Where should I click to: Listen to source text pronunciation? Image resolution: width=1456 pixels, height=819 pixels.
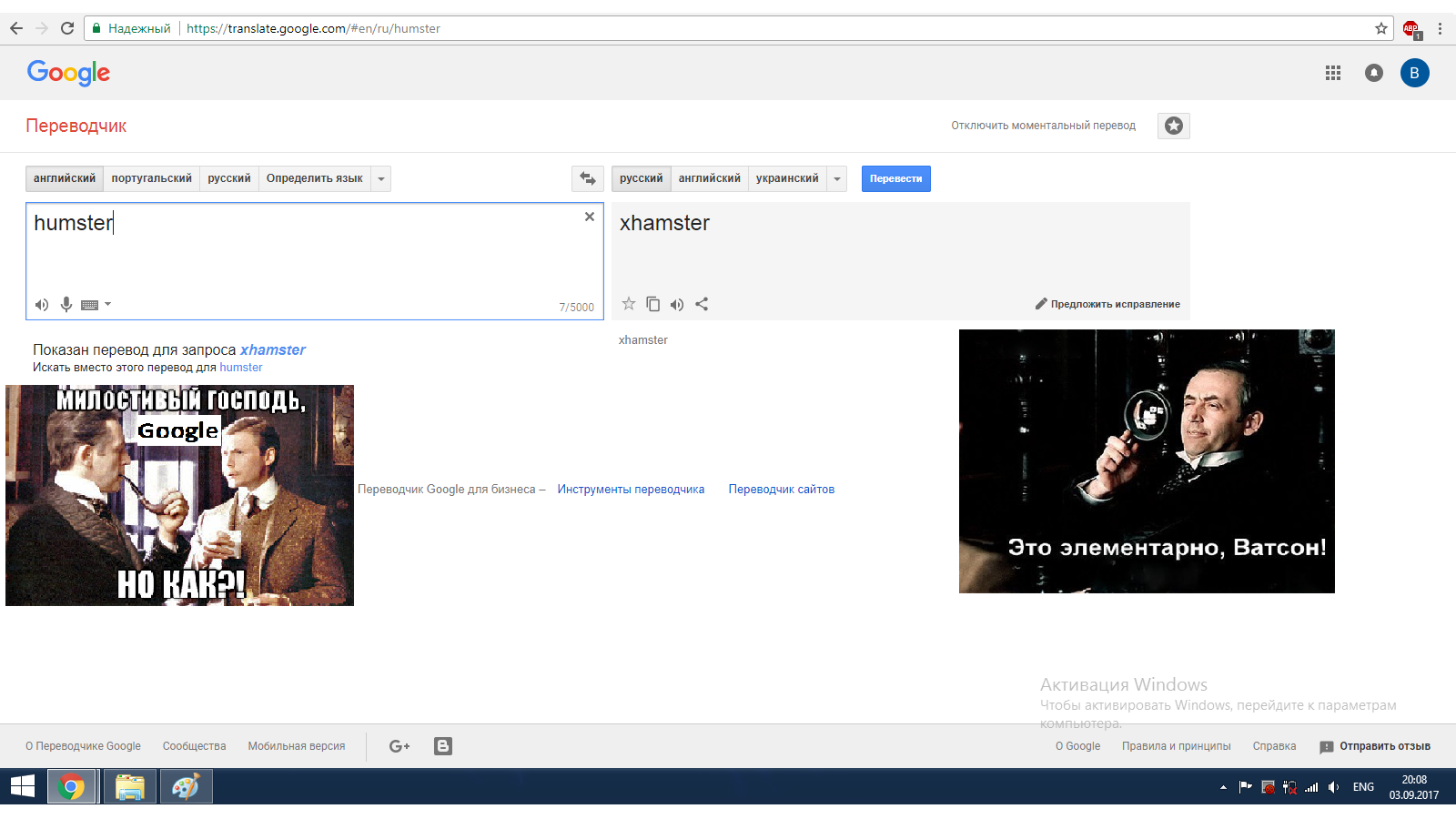42,305
